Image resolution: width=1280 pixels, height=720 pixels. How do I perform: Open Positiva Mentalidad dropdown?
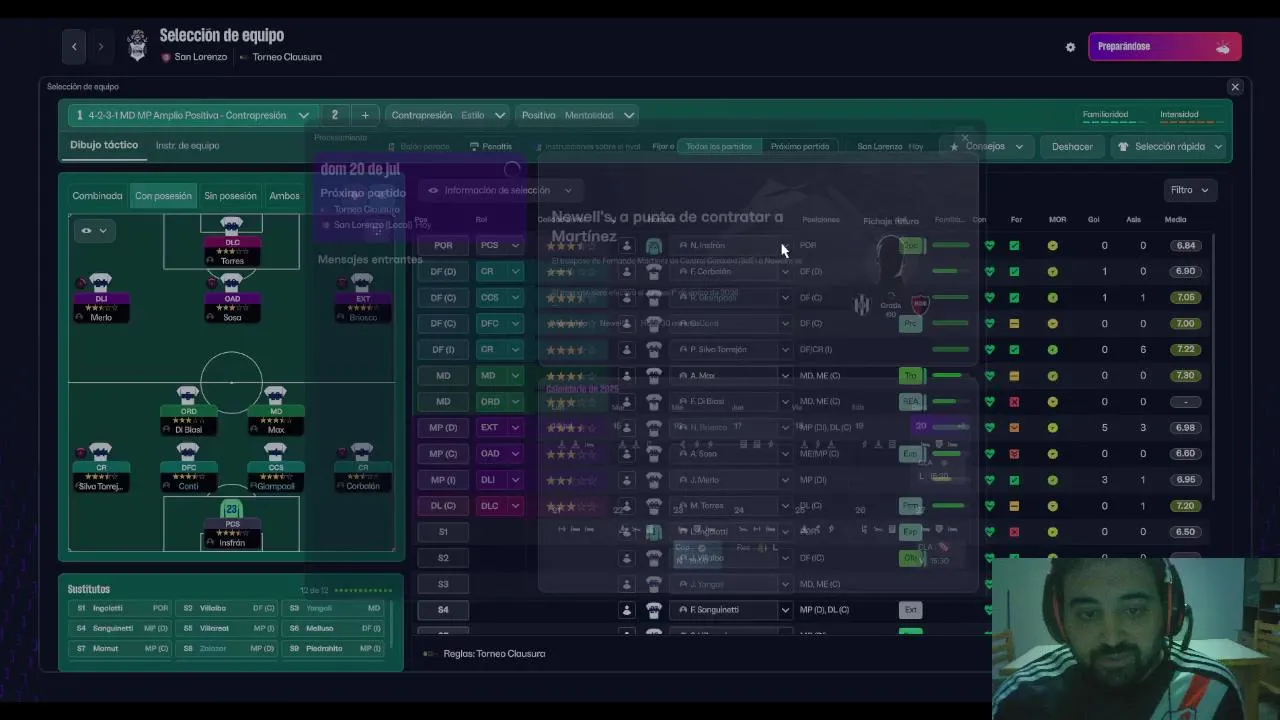click(x=577, y=115)
